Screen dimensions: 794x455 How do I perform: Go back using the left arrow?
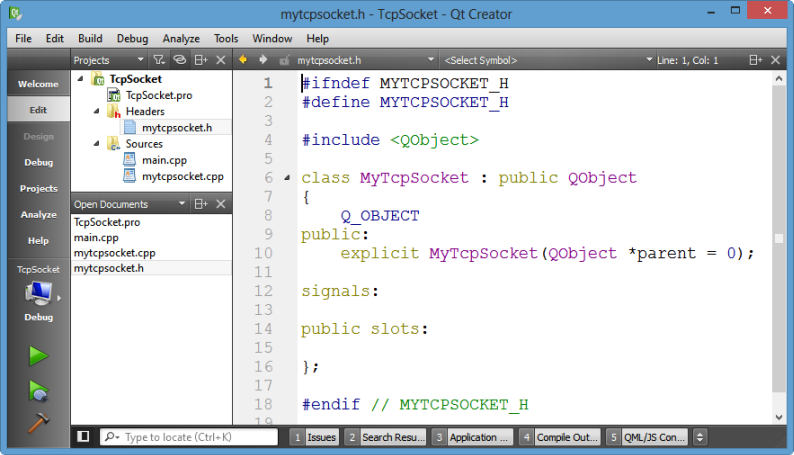[243, 60]
